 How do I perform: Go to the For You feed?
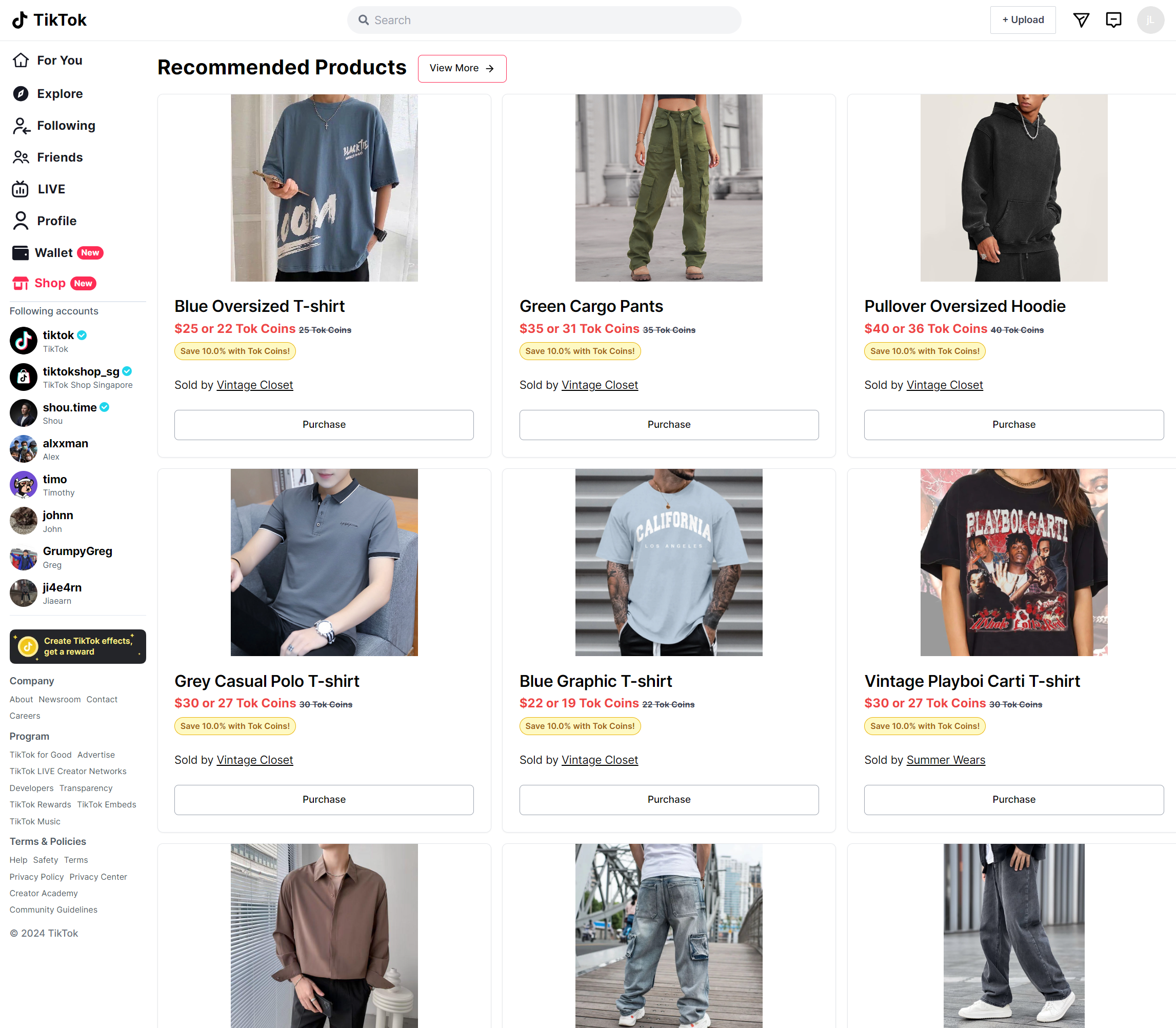(x=59, y=60)
